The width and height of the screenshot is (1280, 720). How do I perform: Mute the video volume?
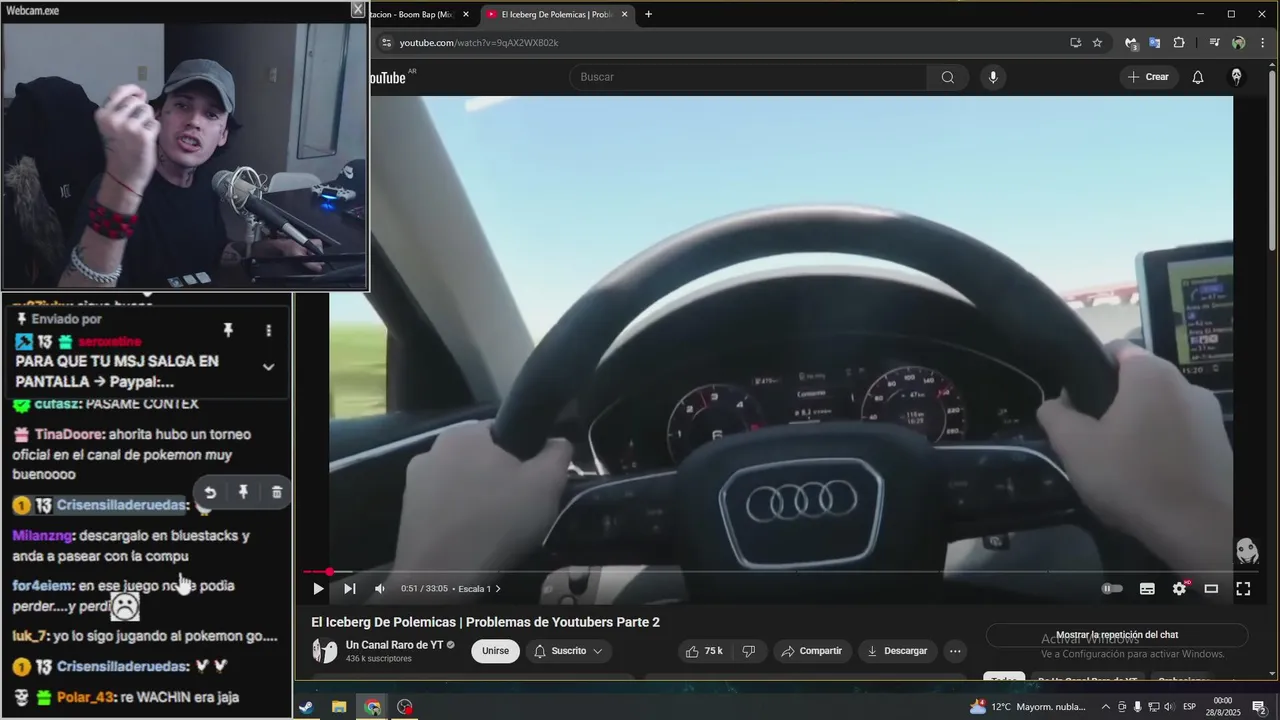click(380, 589)
